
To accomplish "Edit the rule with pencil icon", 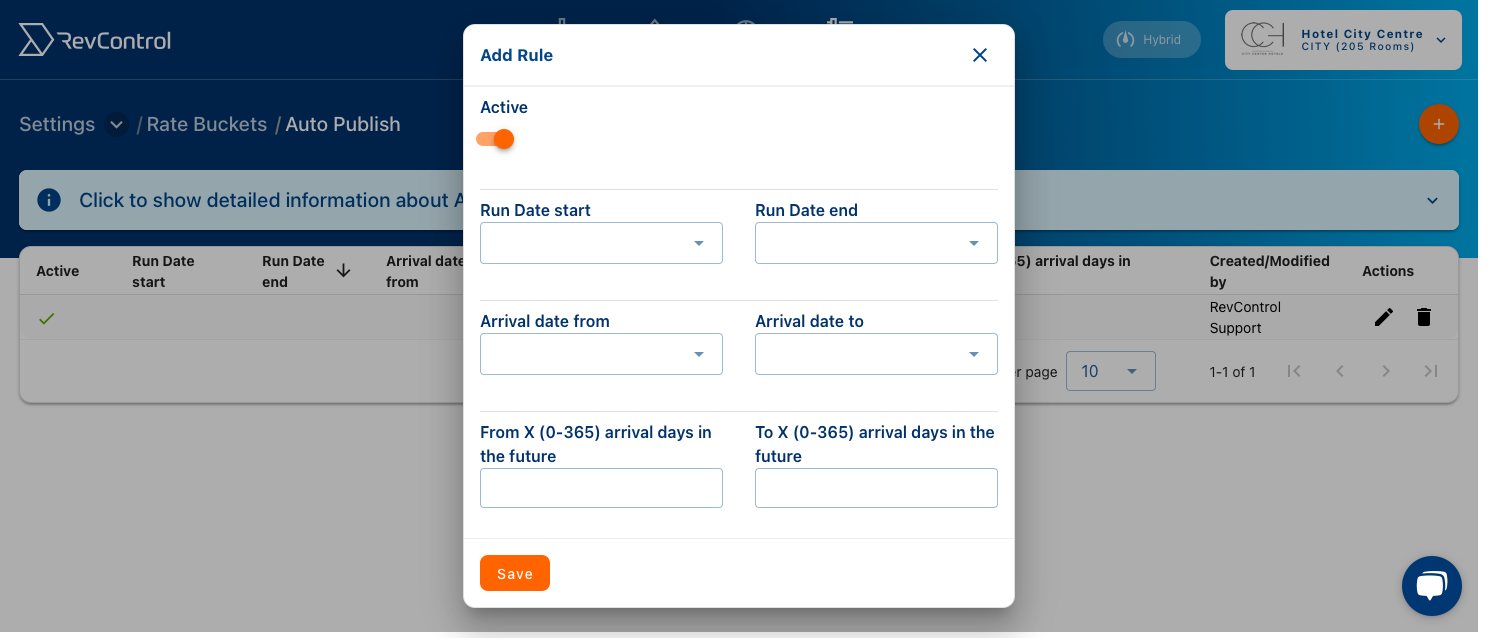I will pyautogui.click(x=1384, y=317).
